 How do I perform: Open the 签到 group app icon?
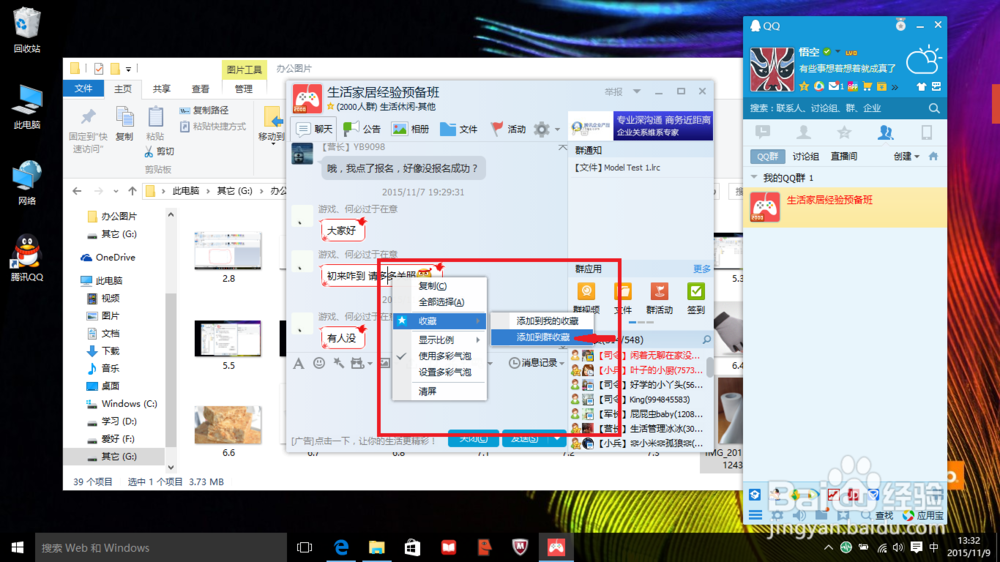[696, 298]
